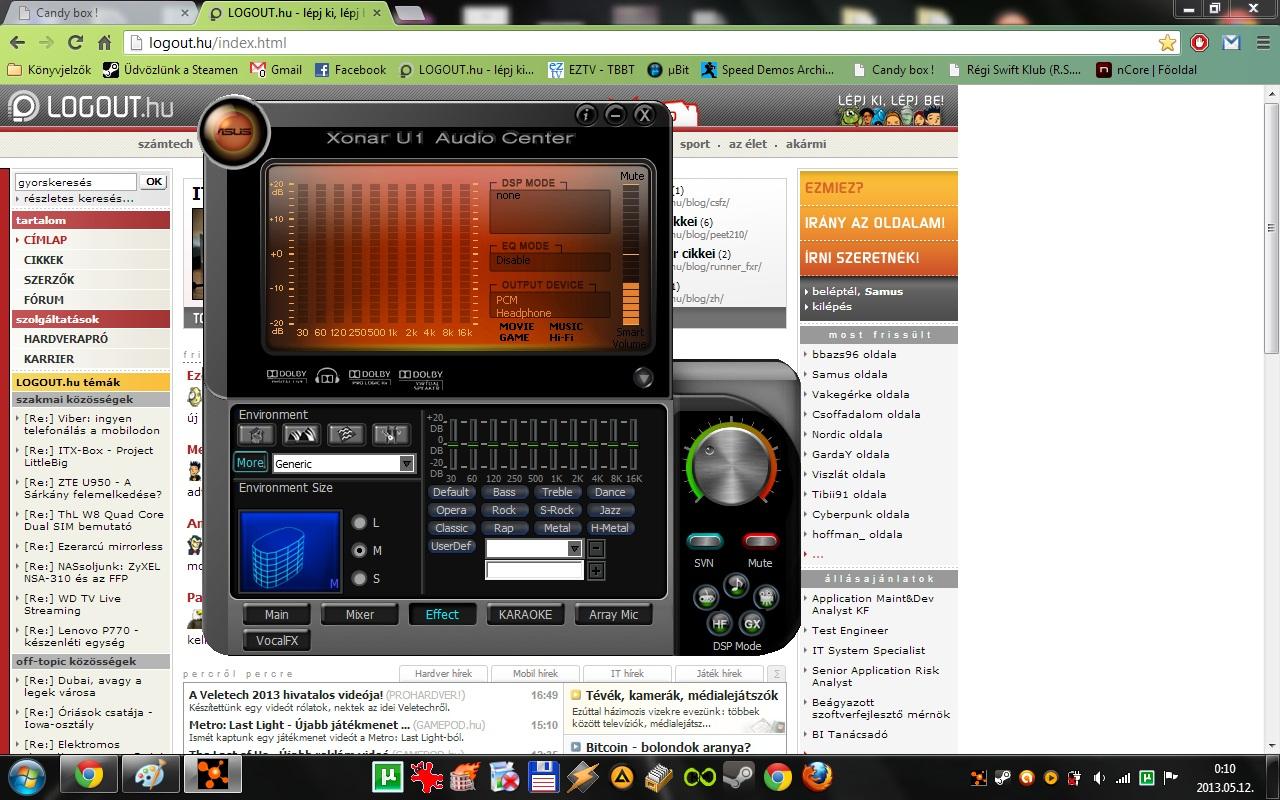Apply the Bass equalizer preset
1280x800 pixels.
click(504, 492)
